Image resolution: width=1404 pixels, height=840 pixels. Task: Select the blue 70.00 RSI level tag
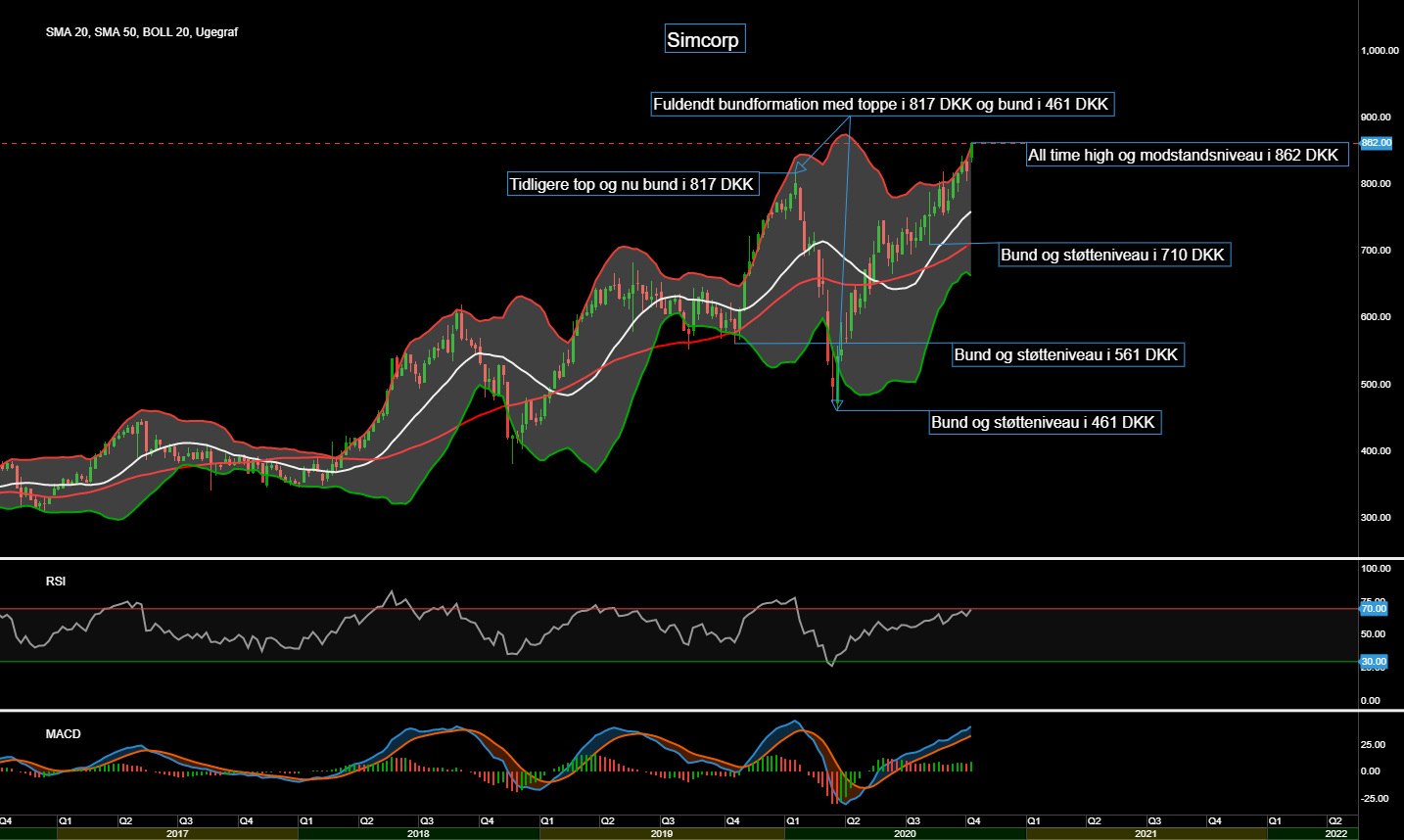(x=1374, y=609)
